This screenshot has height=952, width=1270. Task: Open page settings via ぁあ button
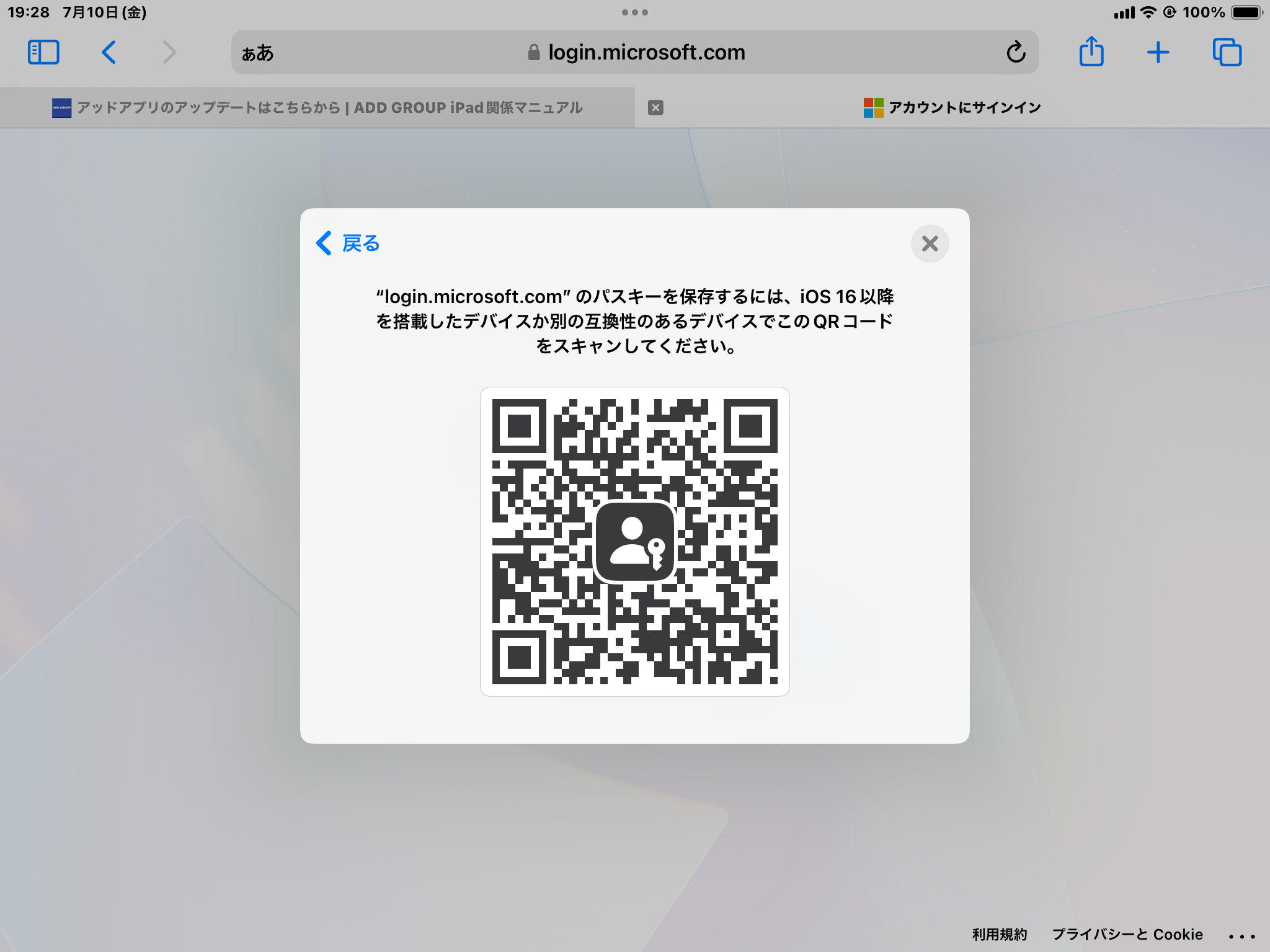tap(257, 53)
